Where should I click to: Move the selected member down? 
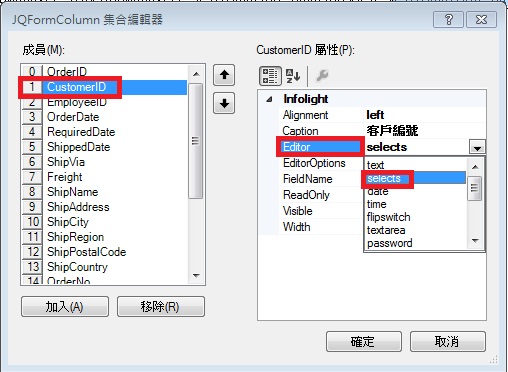[224, 103]
